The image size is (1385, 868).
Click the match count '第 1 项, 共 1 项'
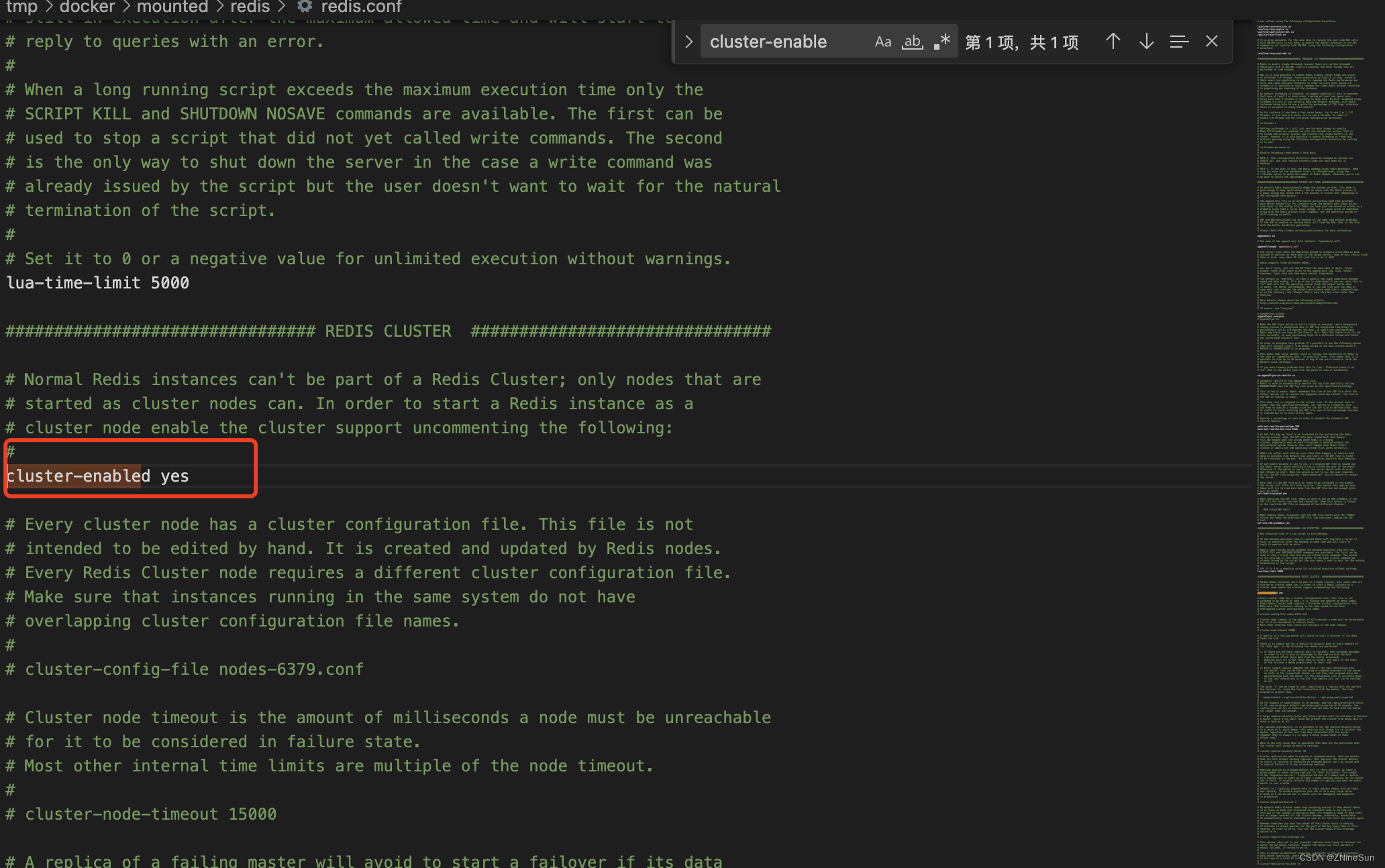[1021, 42]
